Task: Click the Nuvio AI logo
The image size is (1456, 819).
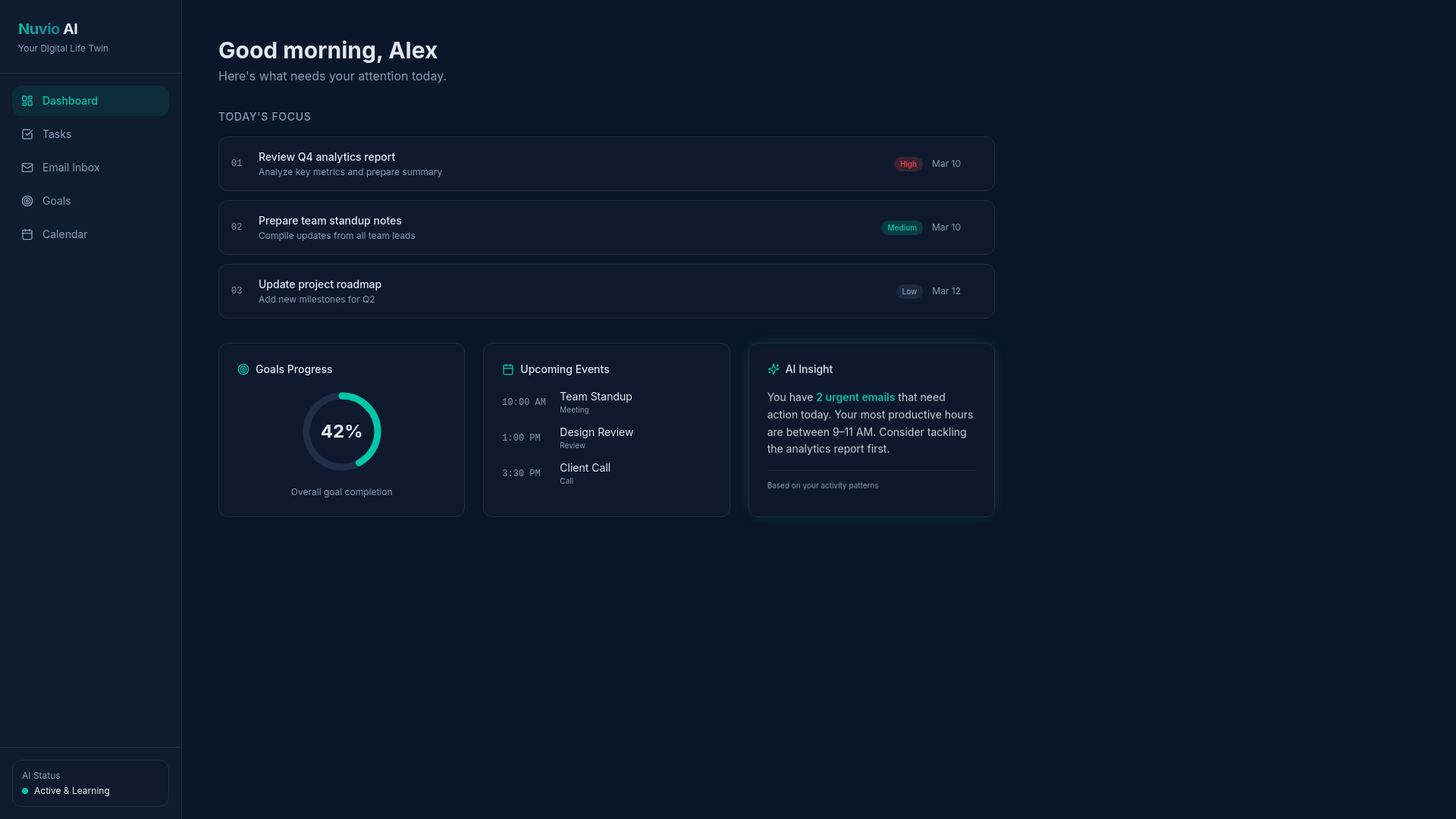Action: [48, 29]
